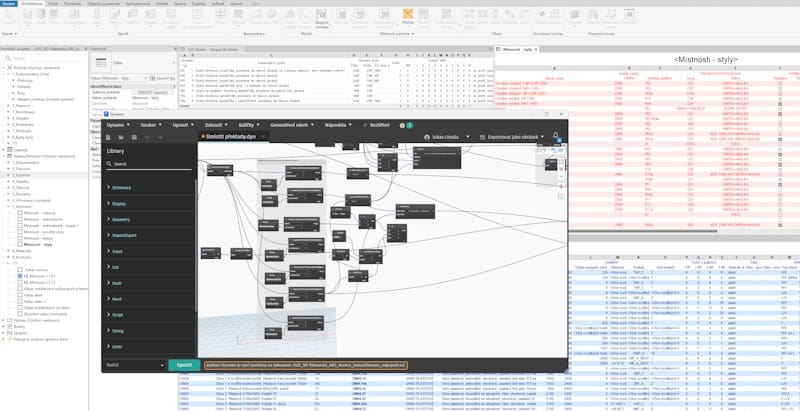Click the Open file icon in Dynamo toolbar
Screen dimensions: 800x411
(121, 137)
